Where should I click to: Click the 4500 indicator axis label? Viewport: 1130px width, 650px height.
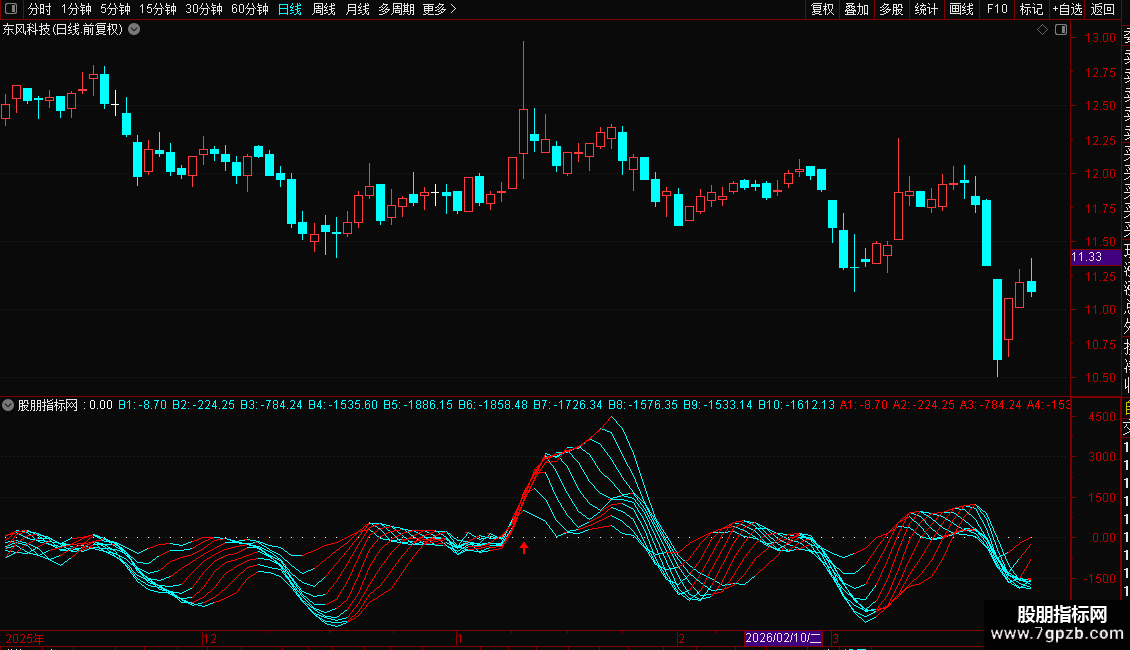(1102, 417)
